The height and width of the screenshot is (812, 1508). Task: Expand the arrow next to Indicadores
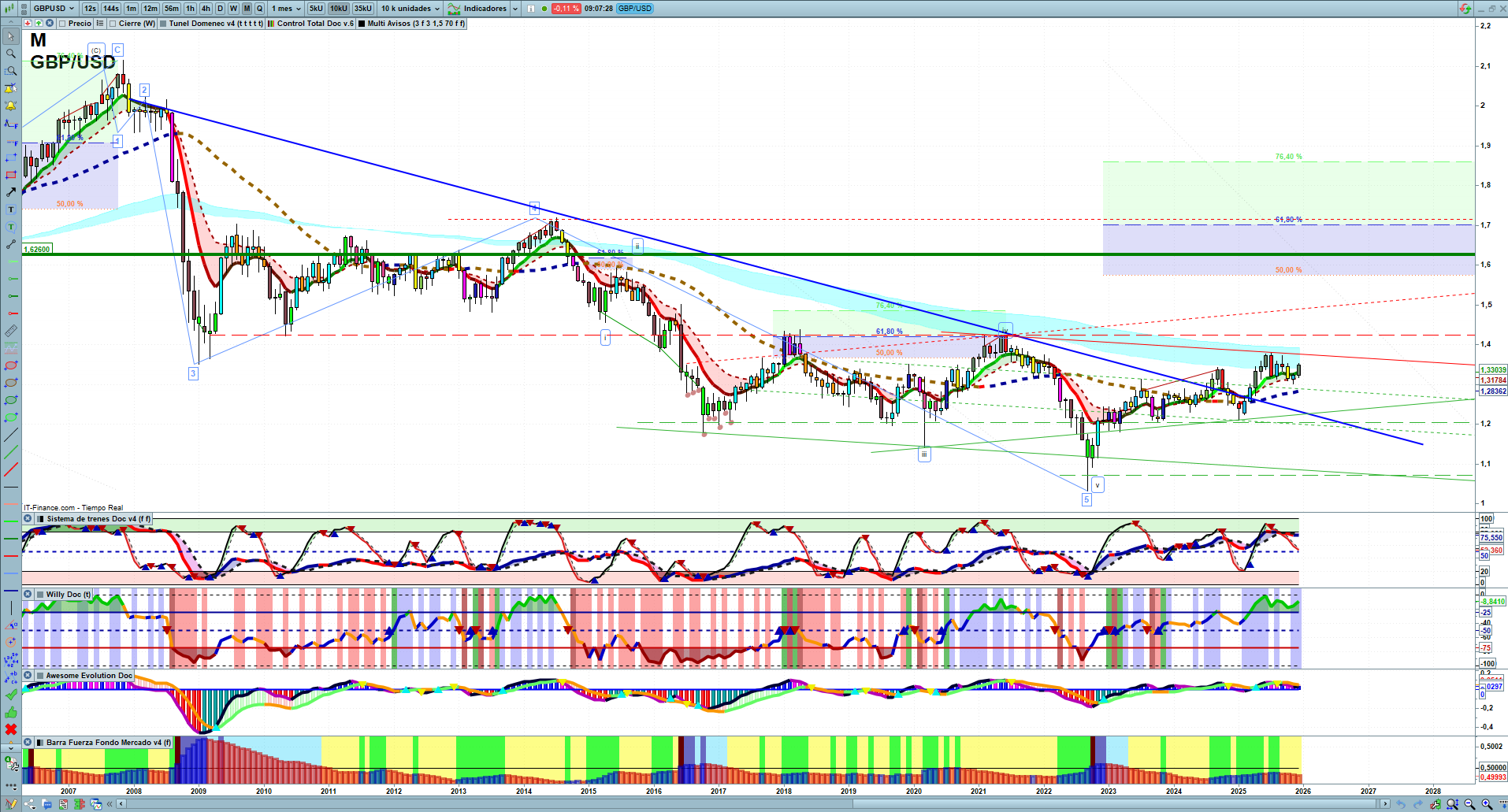515,9
